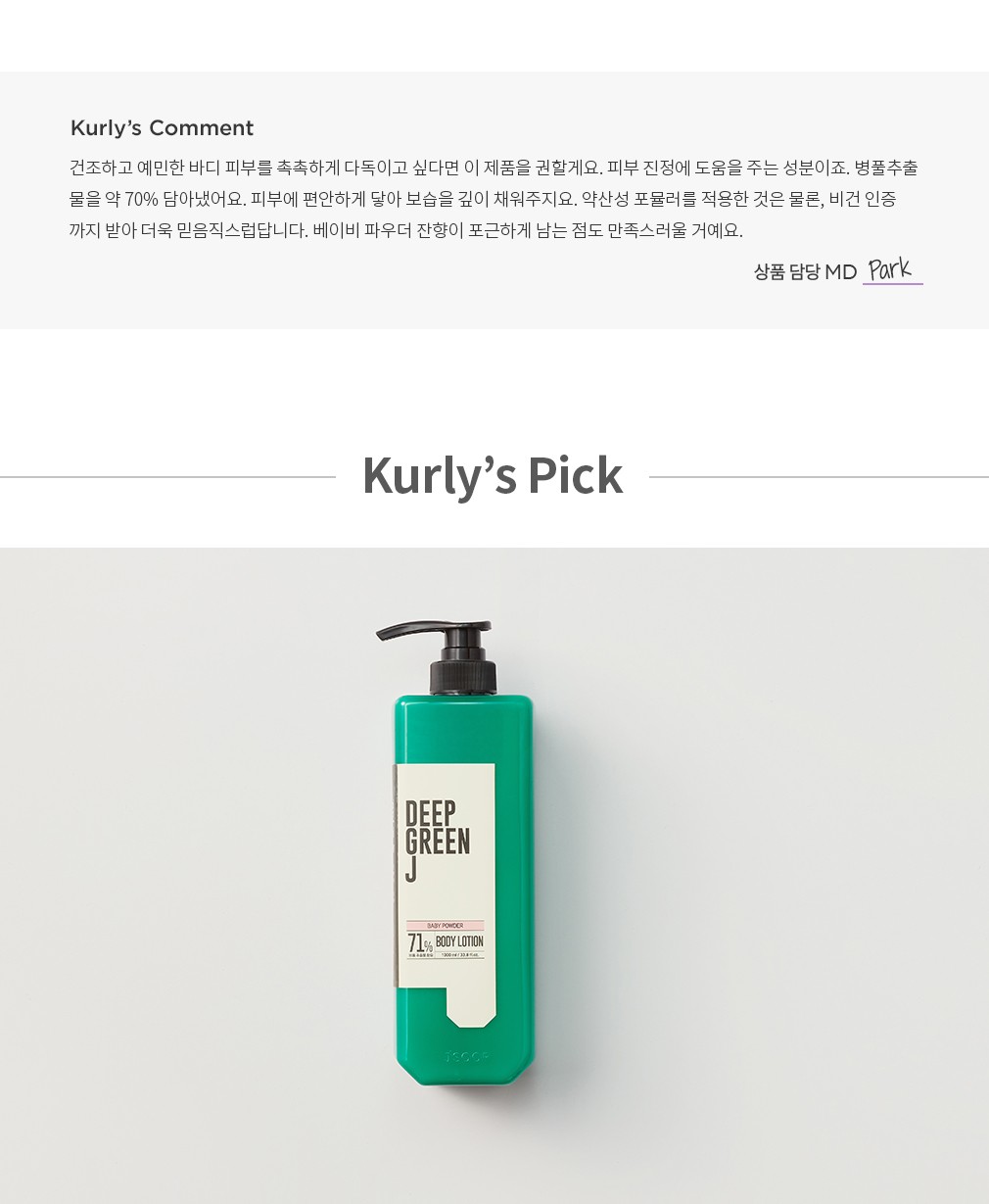Image resolution: width=989 pixels, height=1204 pixels.
Task: Click the first line of the comment paragraph
Action: [494, 168]
